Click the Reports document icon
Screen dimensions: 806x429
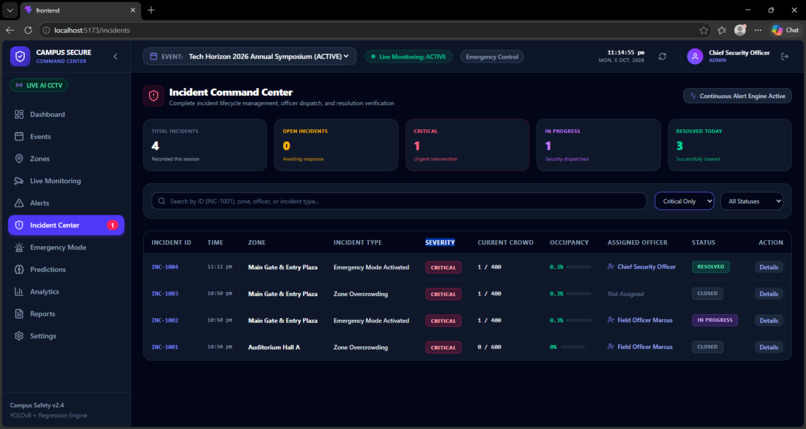pyautogui.click(x=19, y=313)
